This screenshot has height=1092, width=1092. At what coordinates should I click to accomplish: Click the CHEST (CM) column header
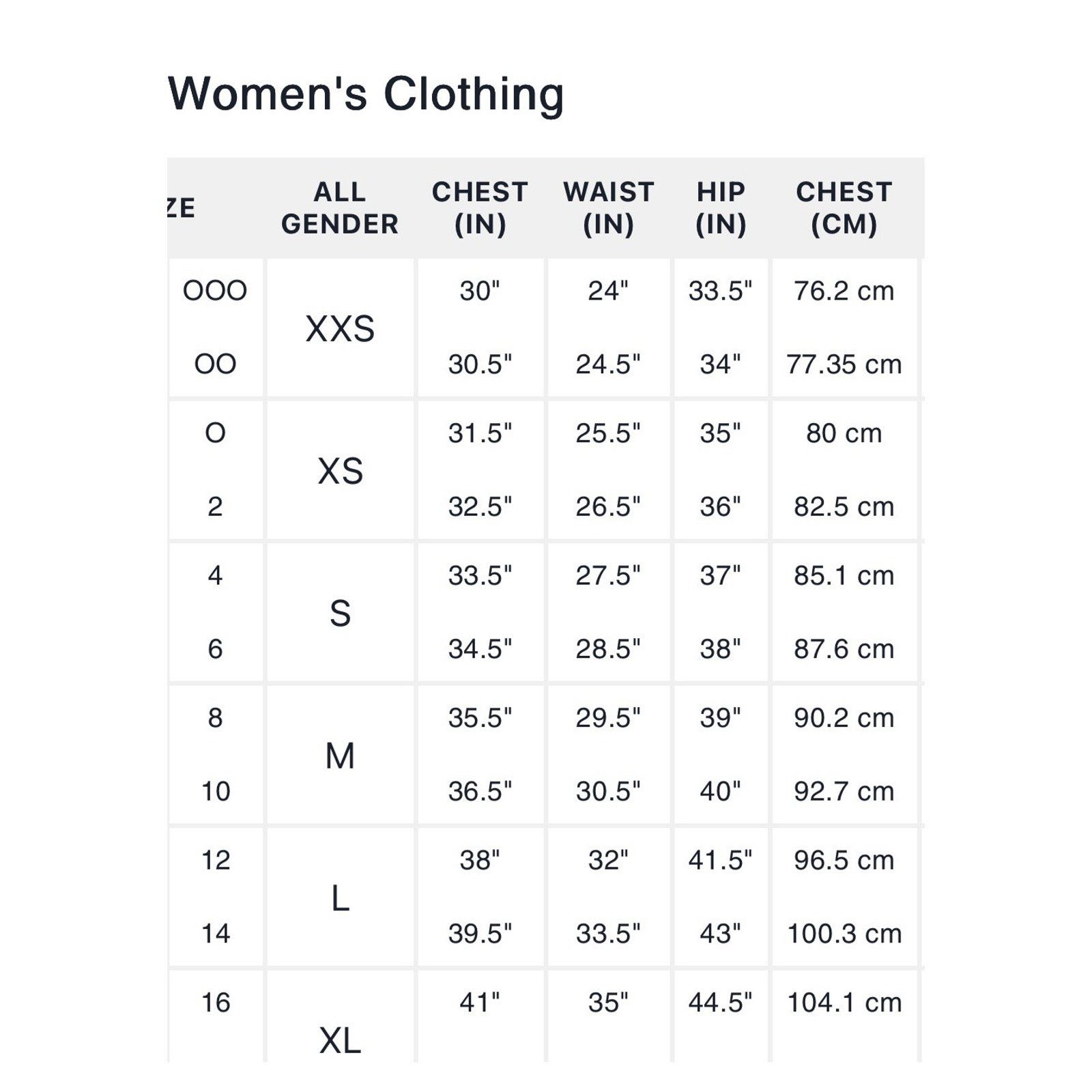pyautogui.click(x=844, y=208)
